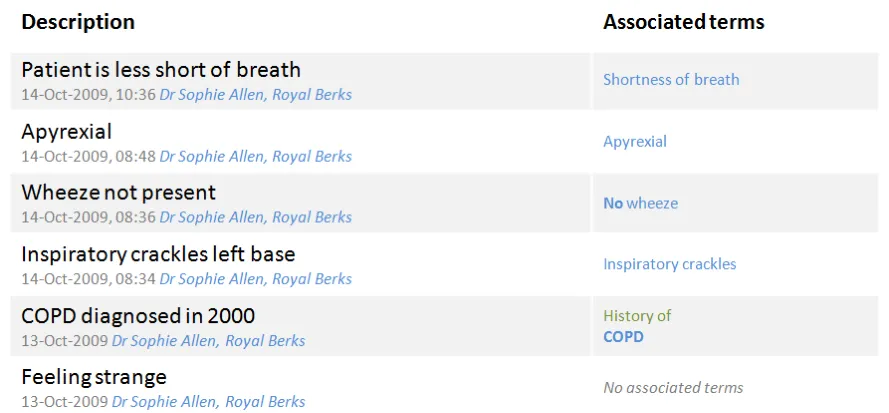Open the 'Shortness of breath' associated term
Image resolution: width=889 pixels, height=413 pixels.
[671, 80]
